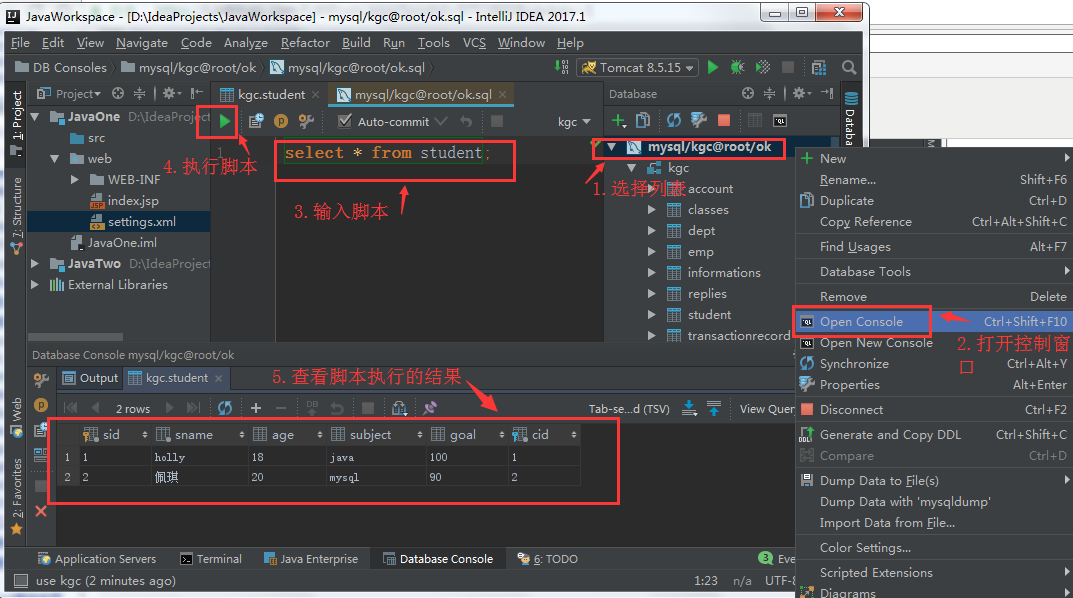
Task: Click View Query button
Action: [766, 408]
